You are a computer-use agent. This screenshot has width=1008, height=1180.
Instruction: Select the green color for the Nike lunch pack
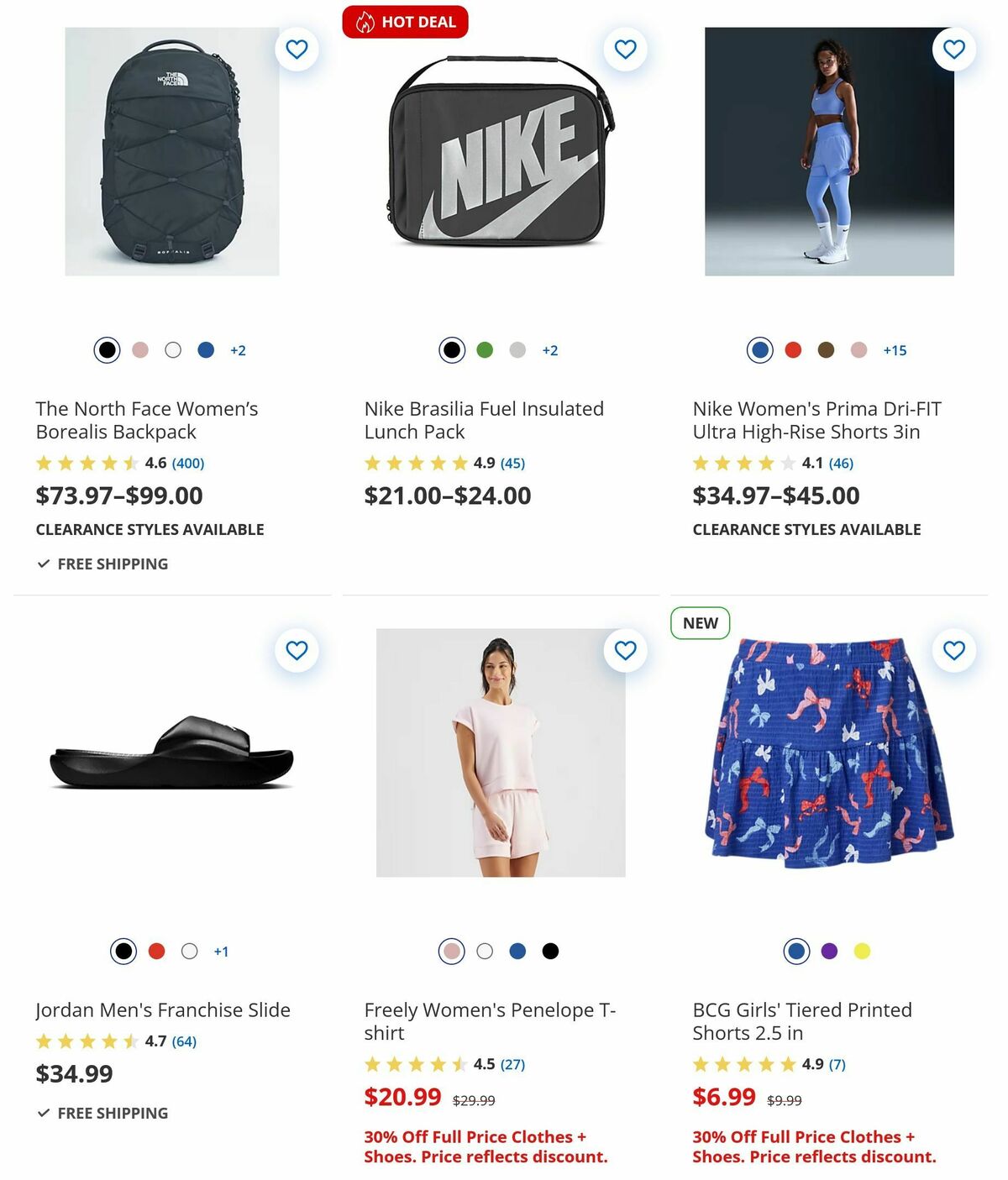484,349
